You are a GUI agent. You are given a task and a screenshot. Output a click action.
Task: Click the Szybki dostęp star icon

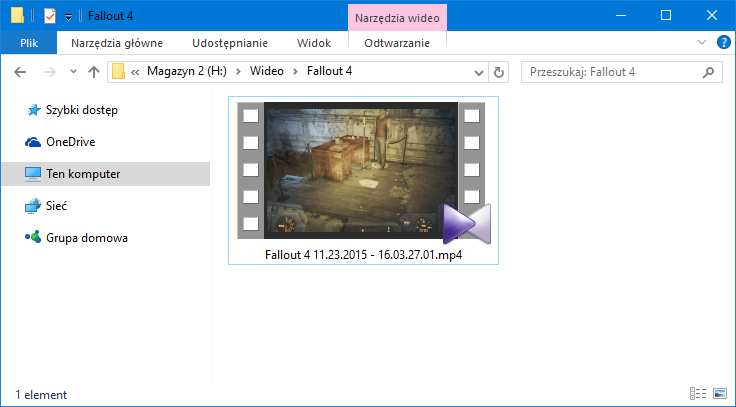33,110
